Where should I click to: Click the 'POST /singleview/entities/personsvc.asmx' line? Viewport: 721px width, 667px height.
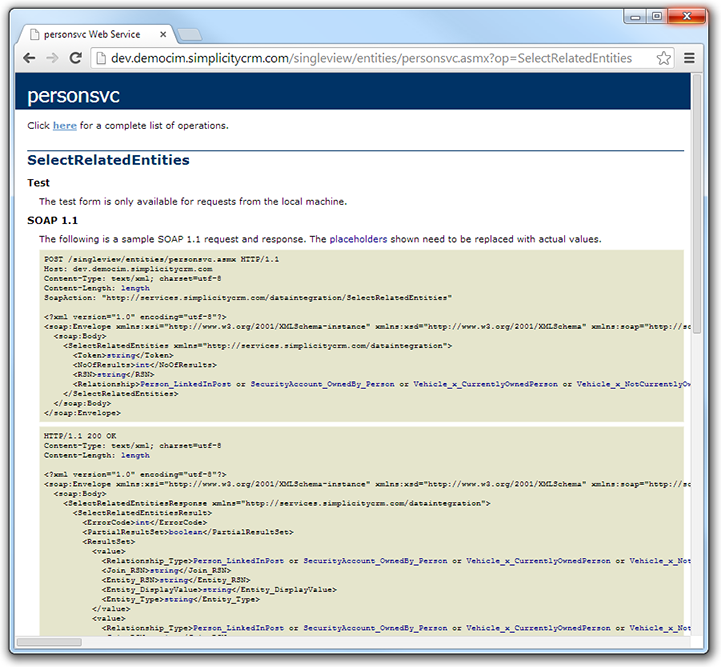[x=161, y=259]
